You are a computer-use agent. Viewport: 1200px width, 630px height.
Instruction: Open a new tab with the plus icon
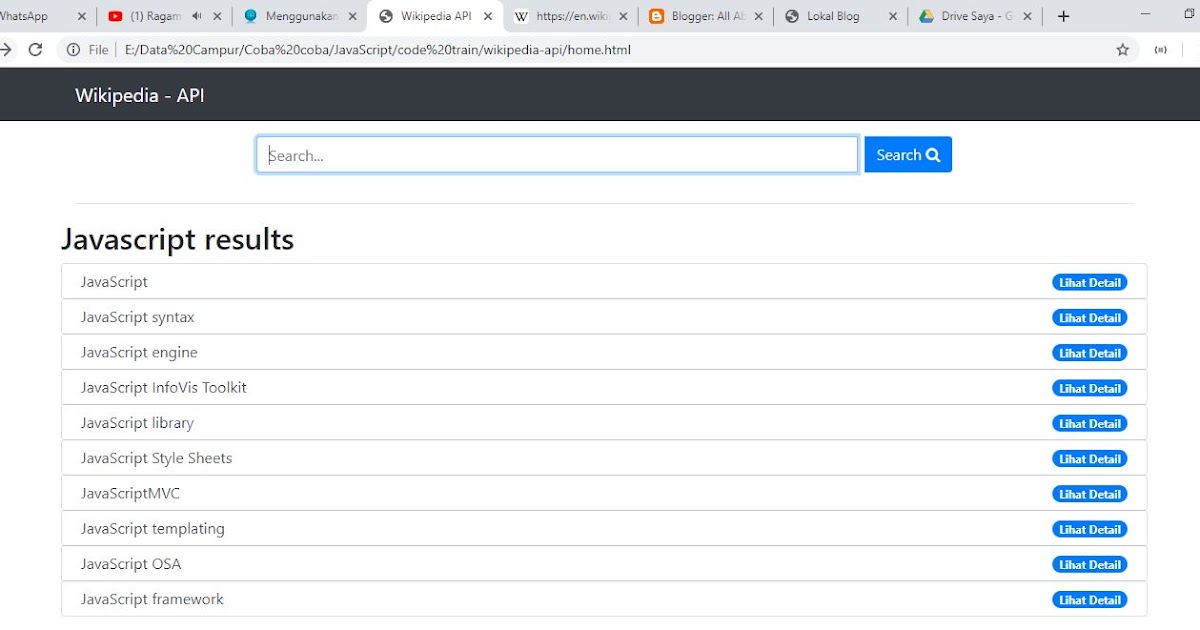click(x=1063, y=16)
